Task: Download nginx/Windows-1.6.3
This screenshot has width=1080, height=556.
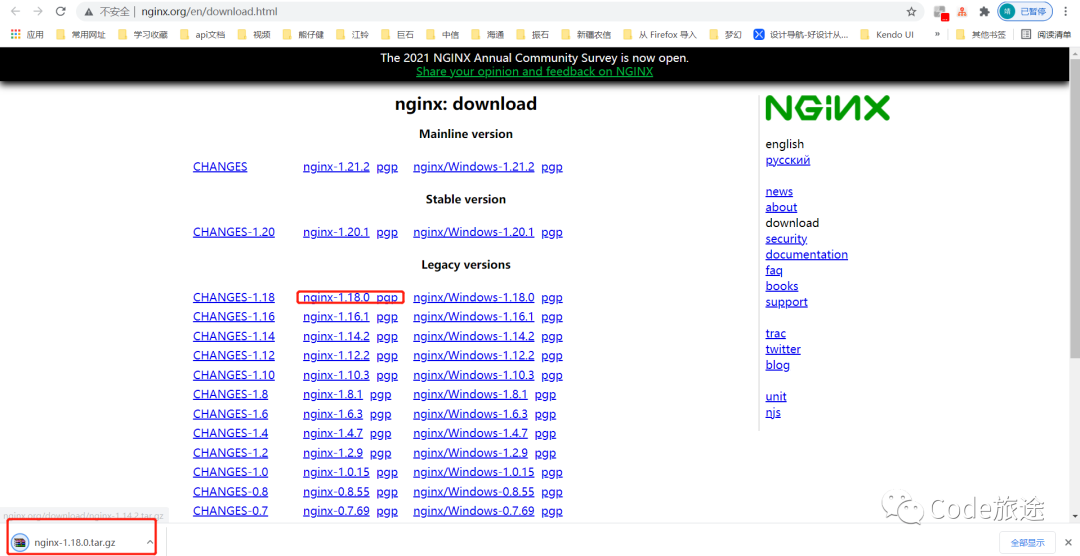Action: pos(470,414)
